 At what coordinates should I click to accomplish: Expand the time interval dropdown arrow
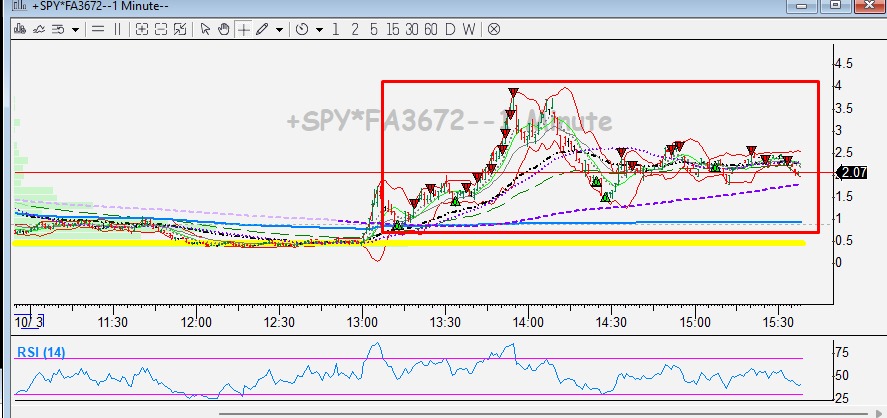320,30
